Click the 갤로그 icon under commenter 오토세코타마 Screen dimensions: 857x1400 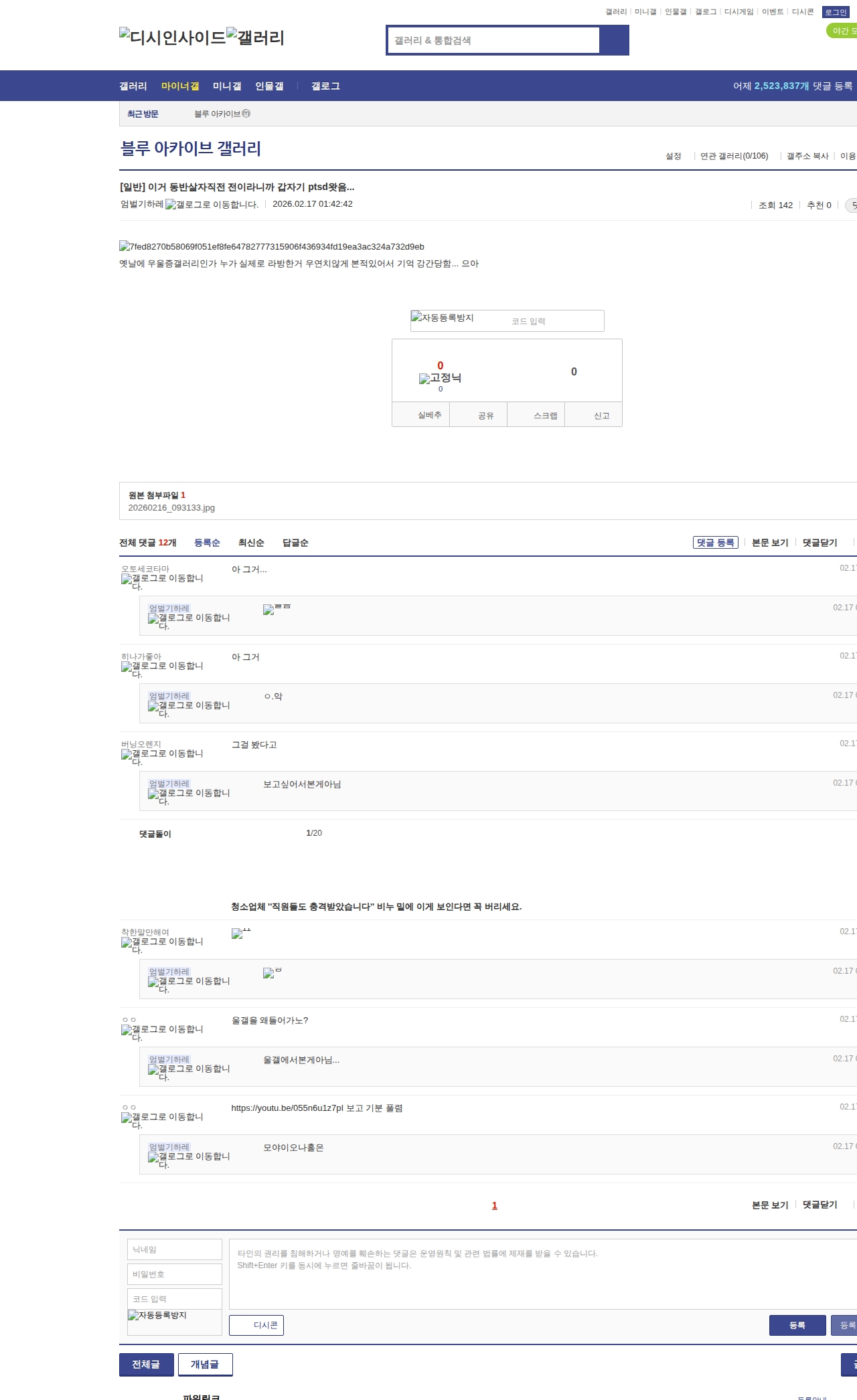161,582
